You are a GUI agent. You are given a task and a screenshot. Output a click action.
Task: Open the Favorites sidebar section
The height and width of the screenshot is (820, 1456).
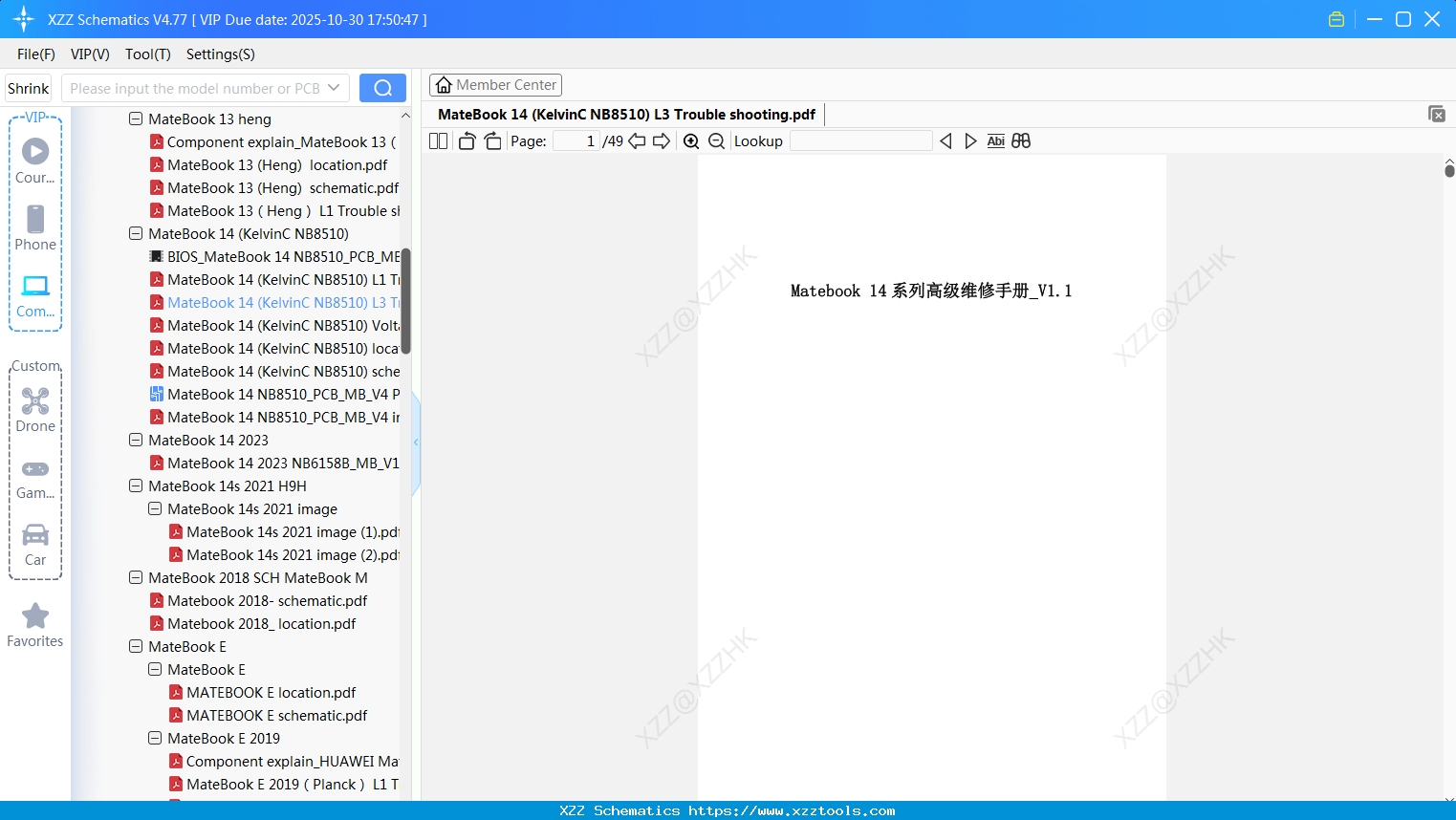[35, 625]
